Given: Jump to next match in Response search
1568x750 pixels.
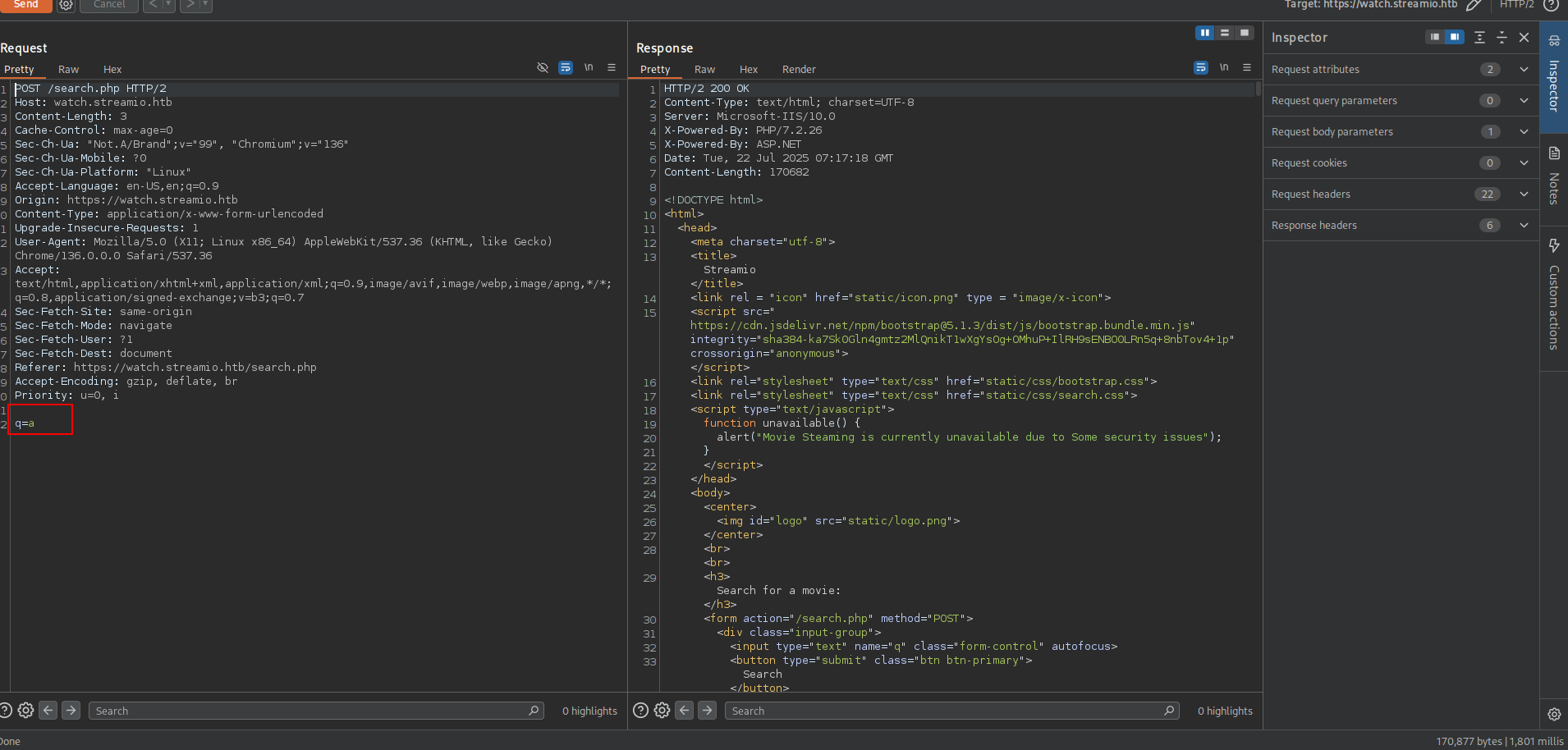Looking at the screenshot, I should [707, 711].
